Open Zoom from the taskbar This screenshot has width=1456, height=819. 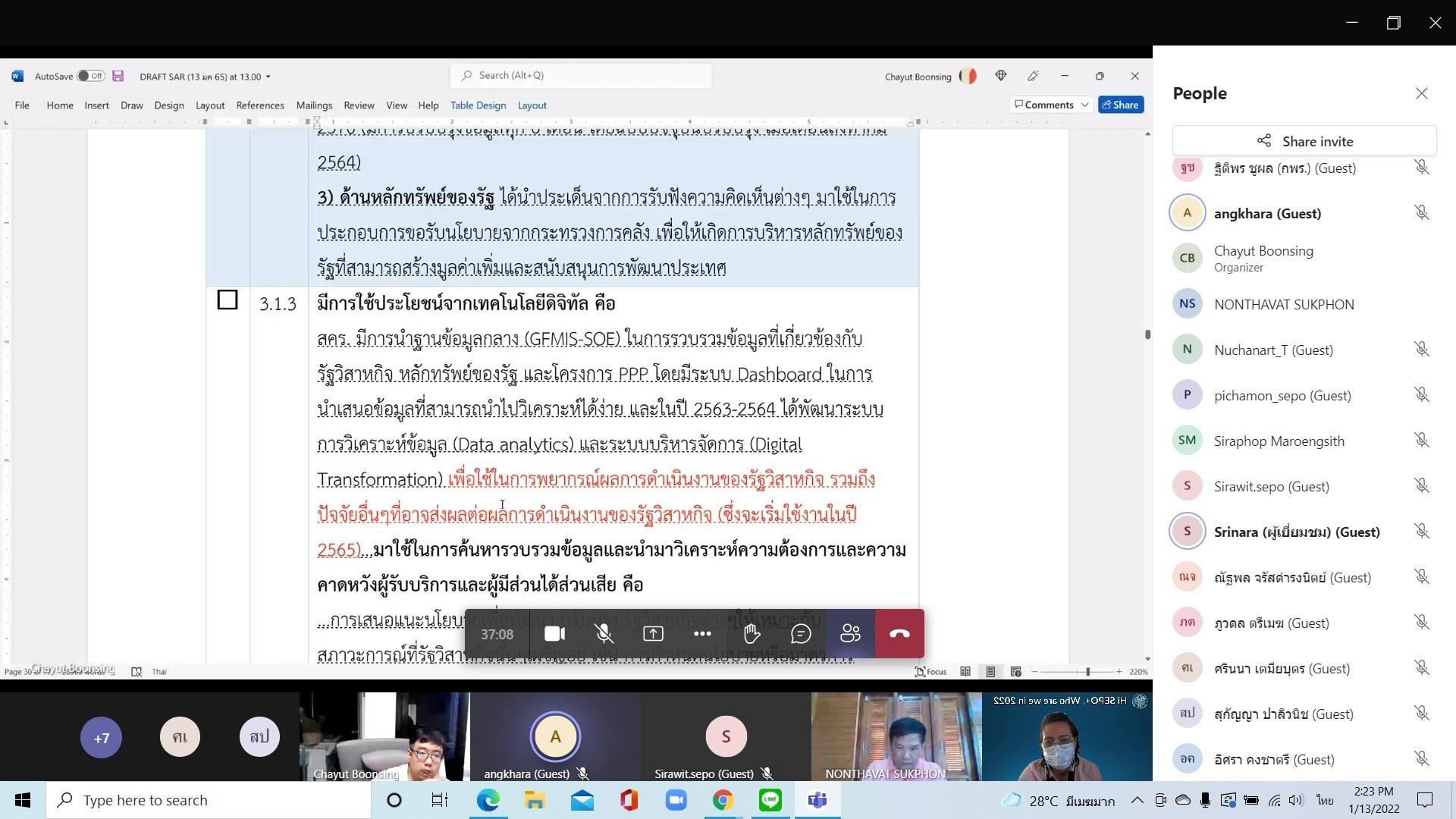pos(676,800)
